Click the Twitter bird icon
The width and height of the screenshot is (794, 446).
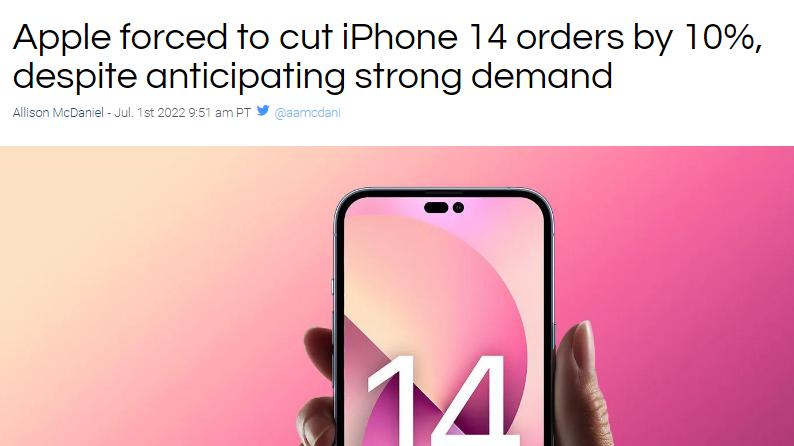263,111
